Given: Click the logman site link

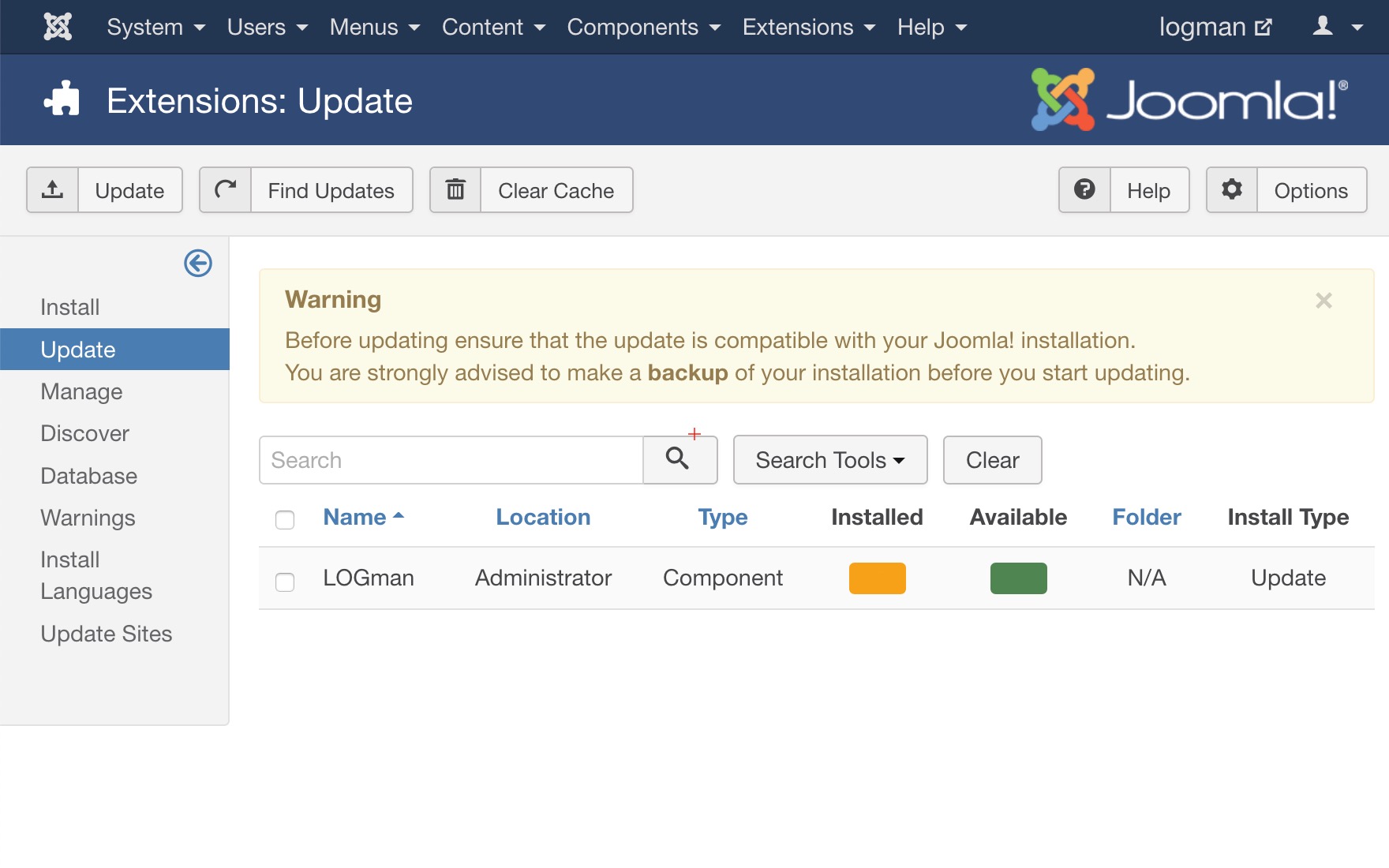Looking at the screenshot, I should coord(1202,27).
